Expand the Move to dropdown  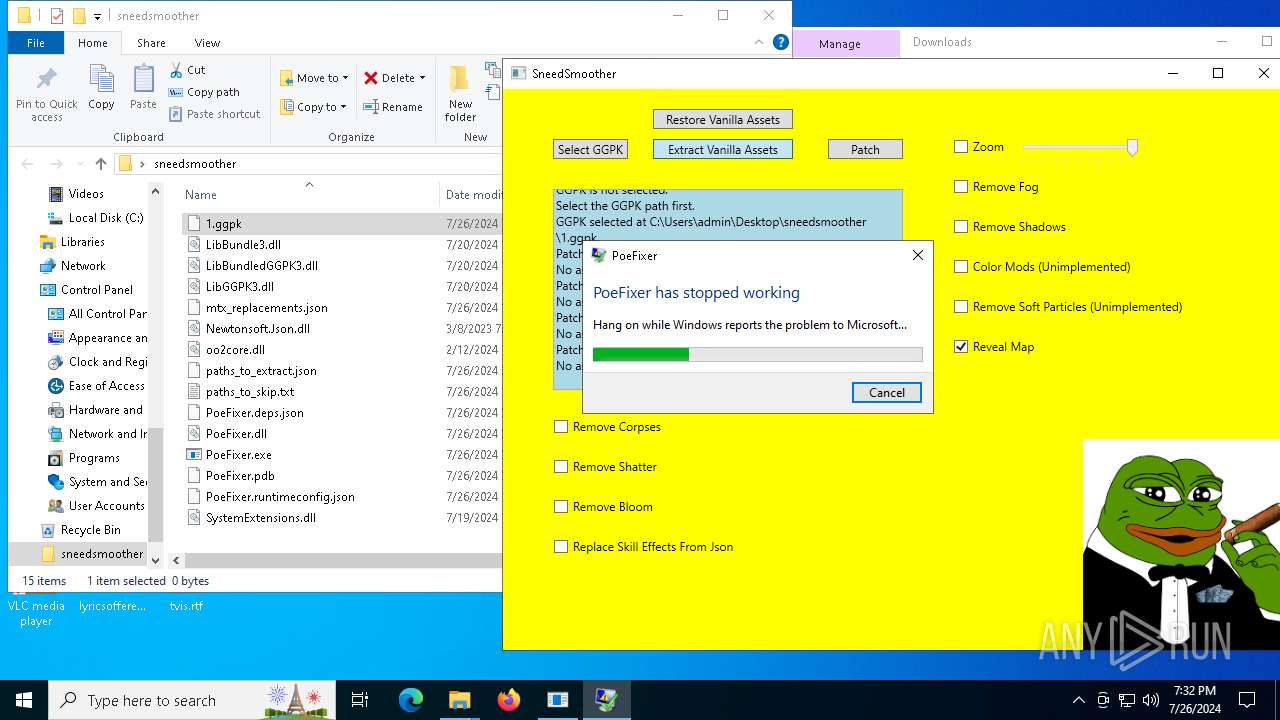(x=345, y=78)
